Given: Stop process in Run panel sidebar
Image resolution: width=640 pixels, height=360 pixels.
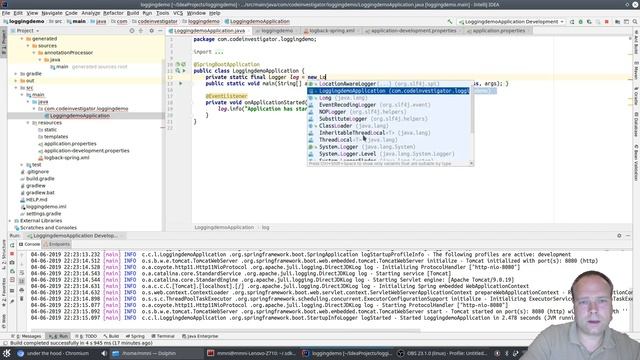Looking at the screenshot, I should point(12,254).
